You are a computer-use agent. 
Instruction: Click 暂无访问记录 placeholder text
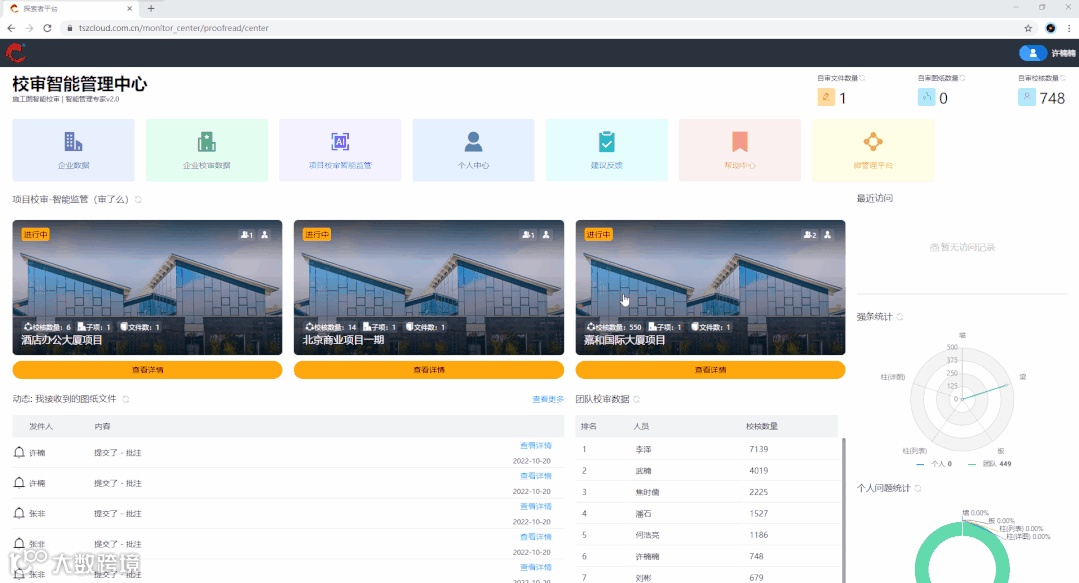(x=962, y=247)
